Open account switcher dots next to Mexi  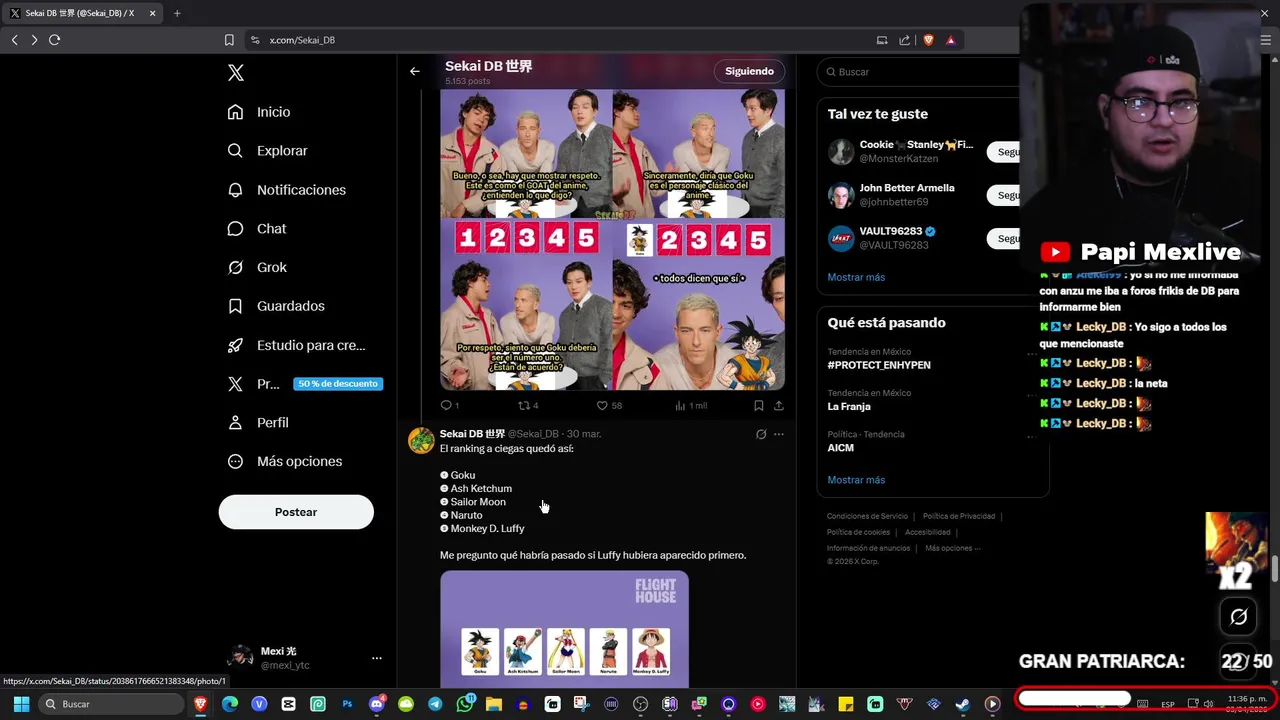(377, 658)
